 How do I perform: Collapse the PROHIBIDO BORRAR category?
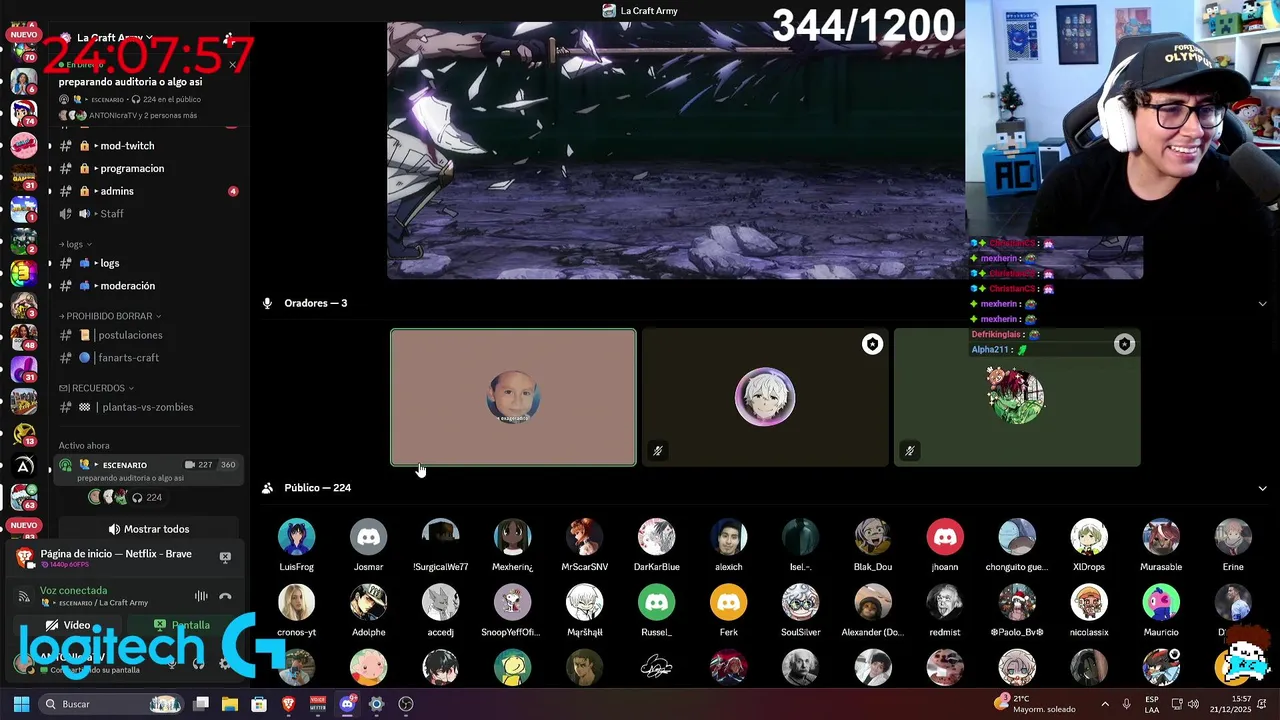click(x=110, y=316)
